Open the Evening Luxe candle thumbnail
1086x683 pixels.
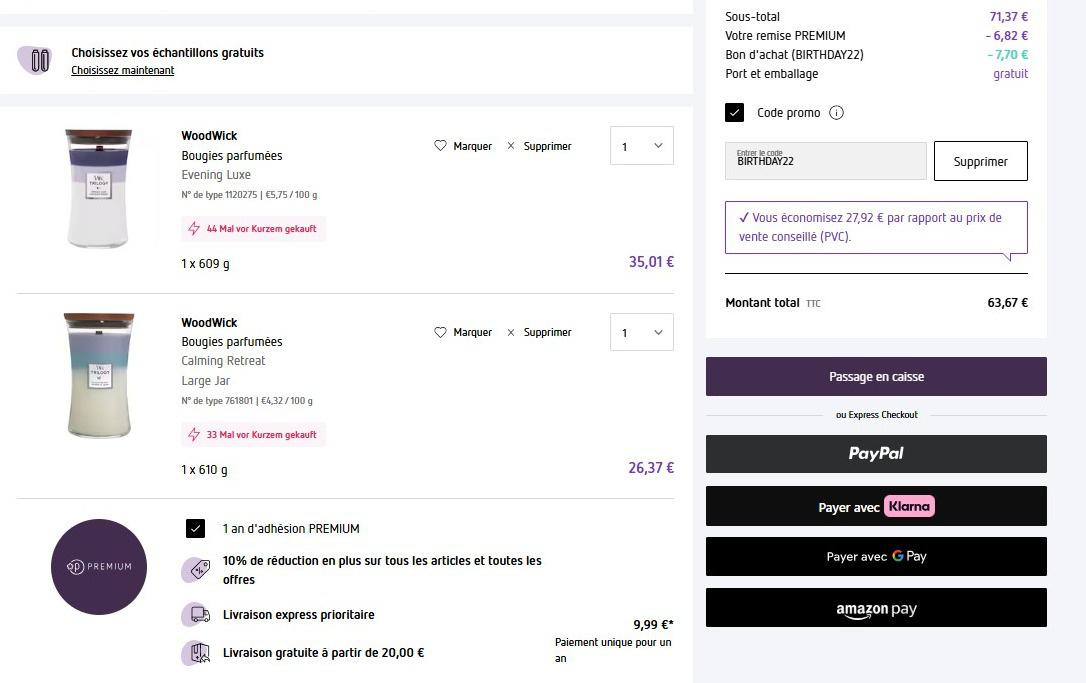click(x=98, y=189)
